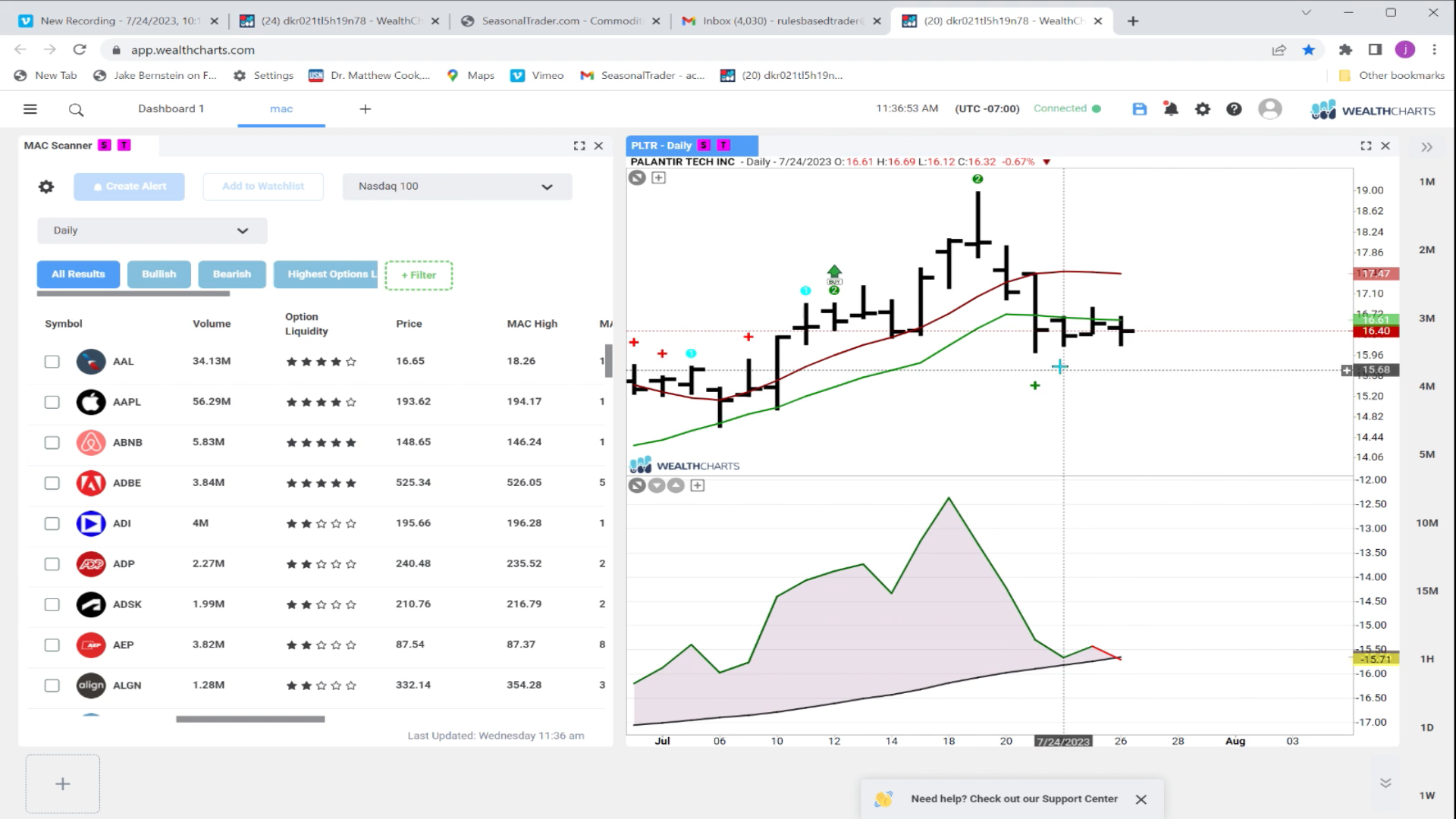Viewport: 1456px width, 819px height.
Task: Tick the ADBE row checkbox
Action: coord(52,483)
